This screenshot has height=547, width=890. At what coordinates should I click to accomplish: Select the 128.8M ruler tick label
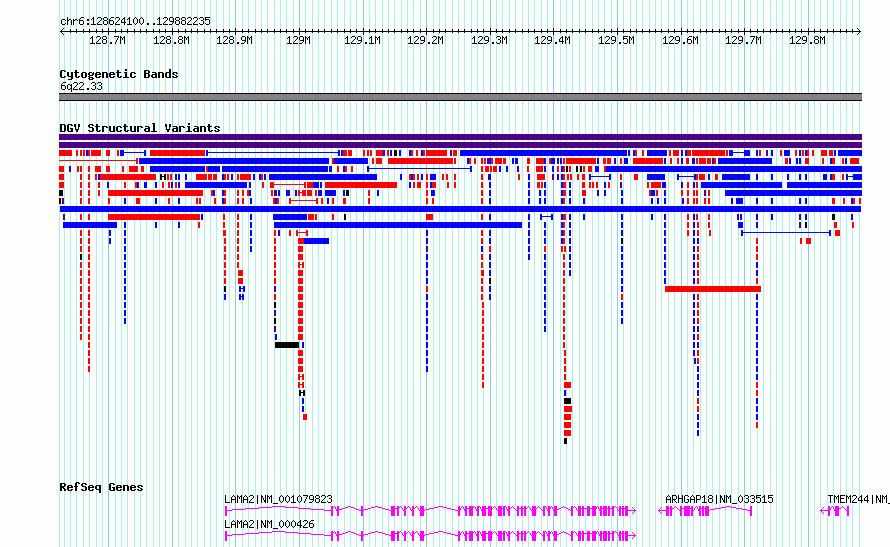(x=171, y=40)
